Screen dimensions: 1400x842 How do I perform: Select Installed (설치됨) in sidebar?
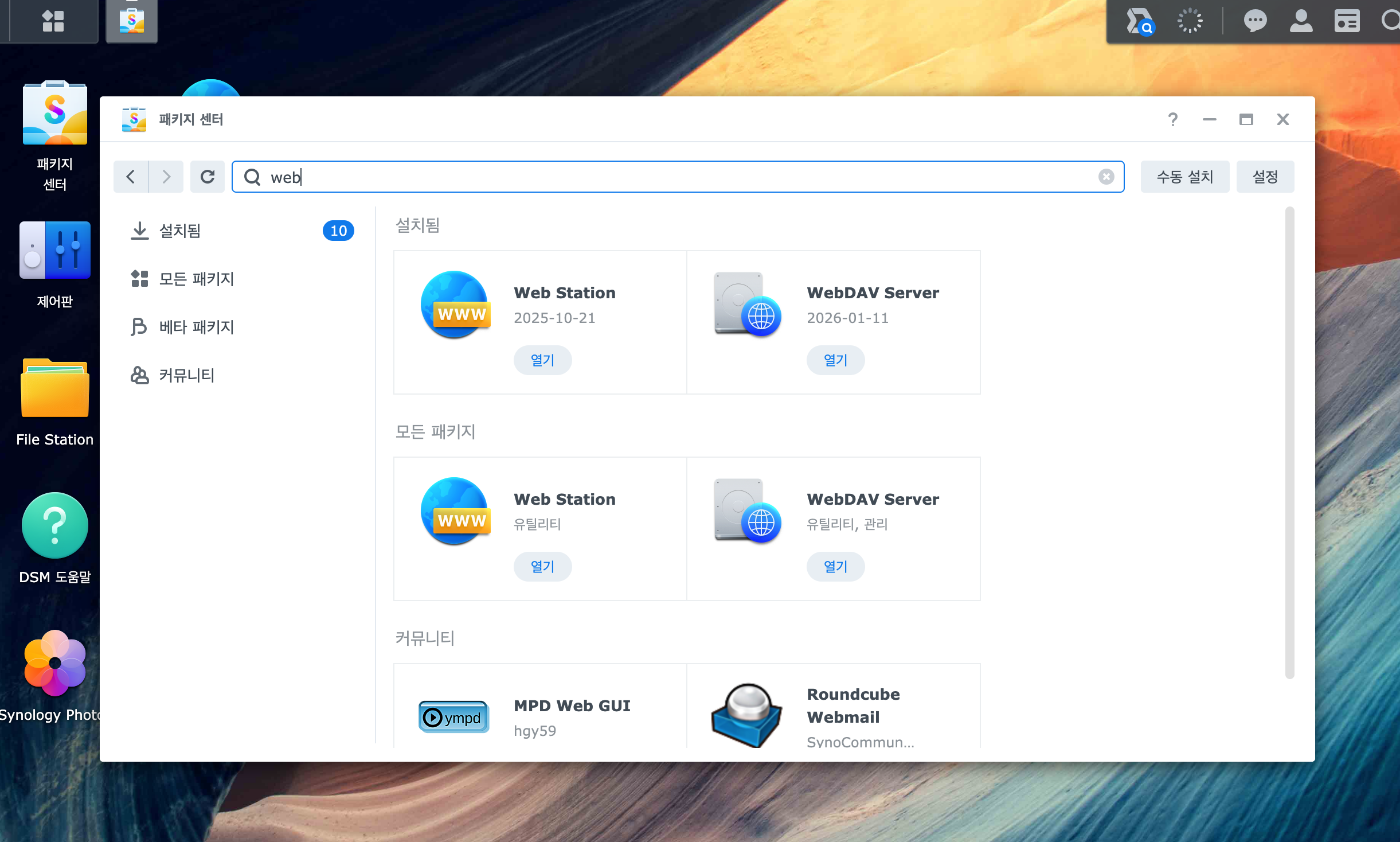click(242, 231)
